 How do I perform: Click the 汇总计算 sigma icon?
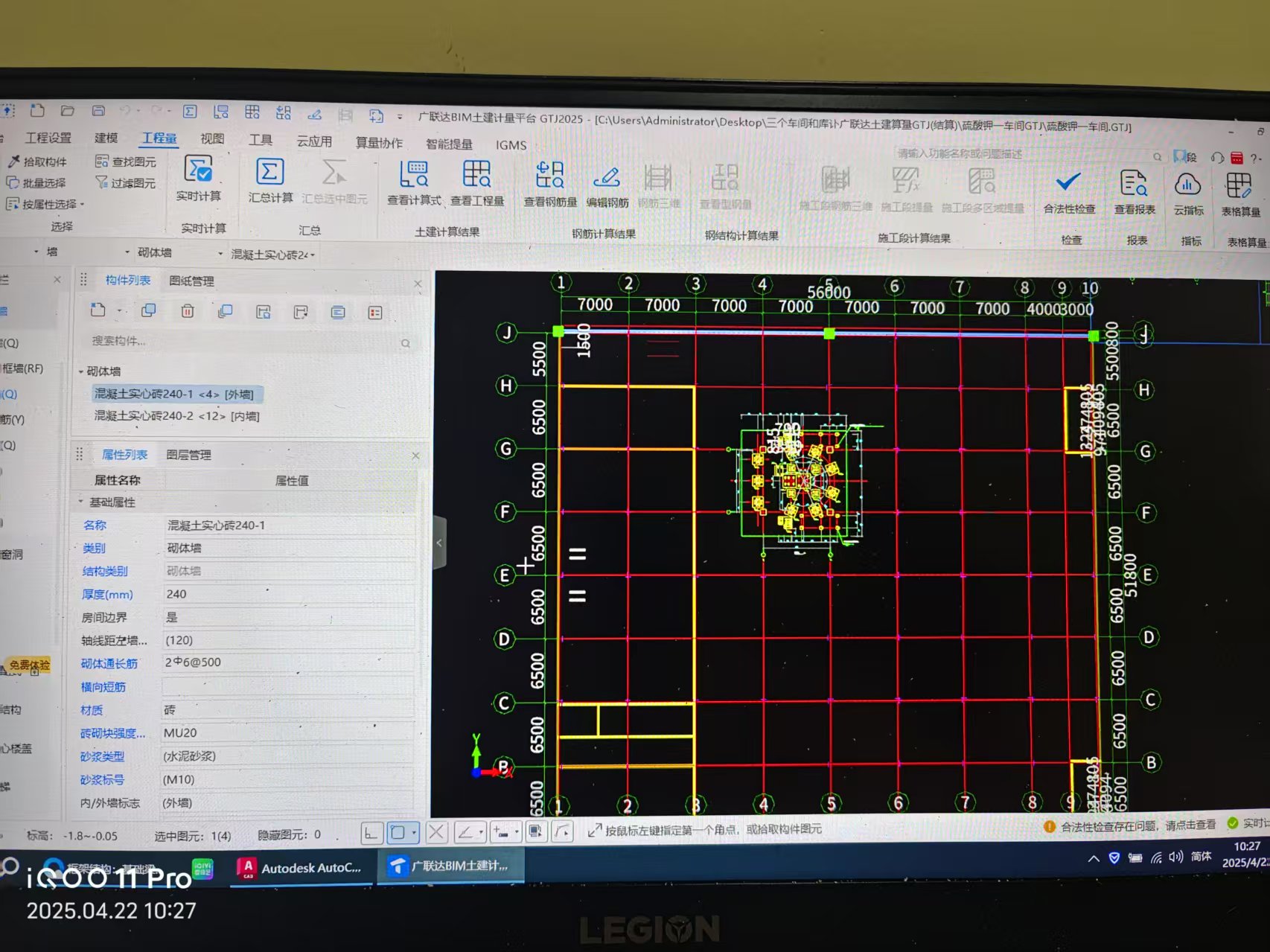point(269,172)
